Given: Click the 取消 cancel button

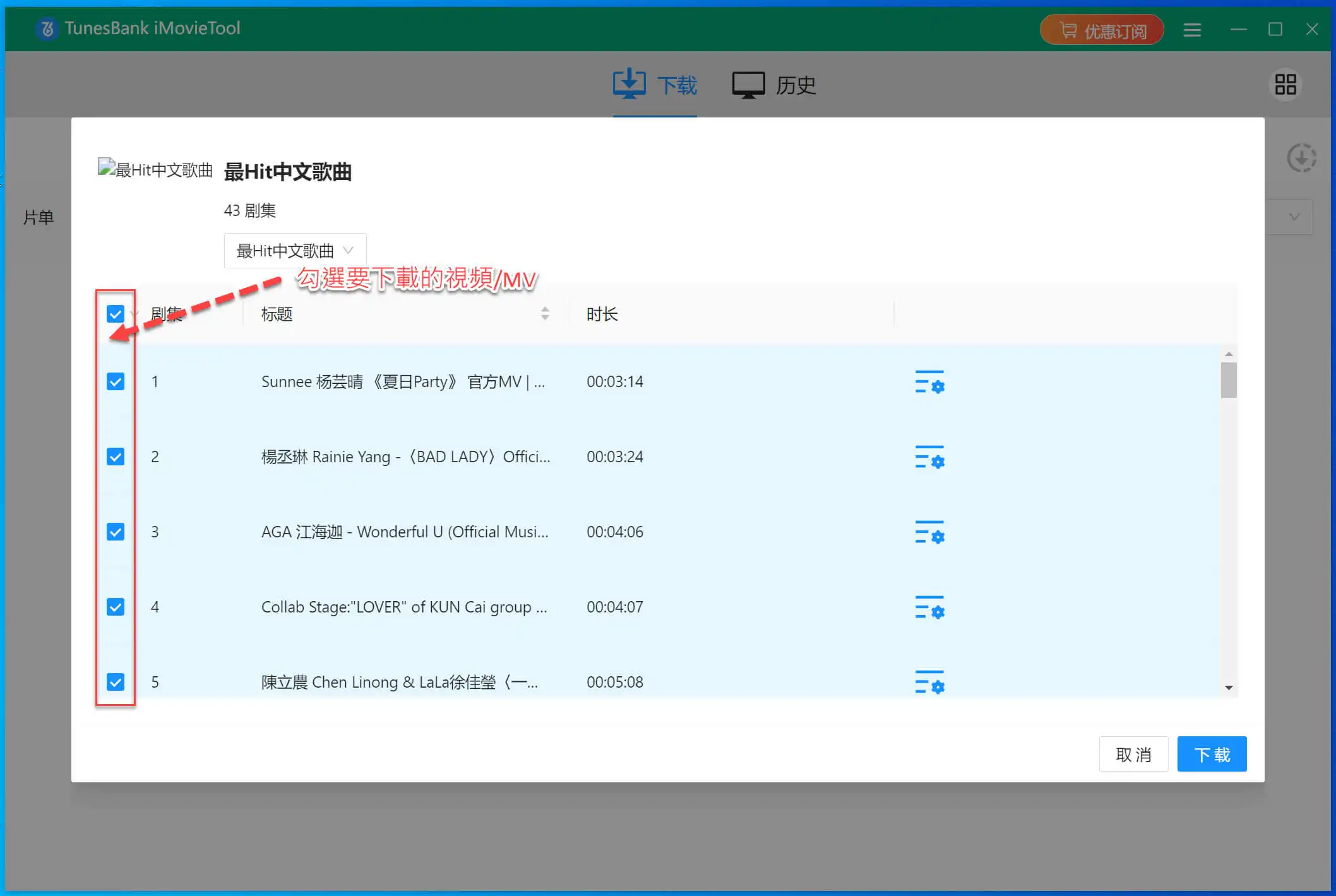Looking at the screenshot, I should coord(1133,754).
